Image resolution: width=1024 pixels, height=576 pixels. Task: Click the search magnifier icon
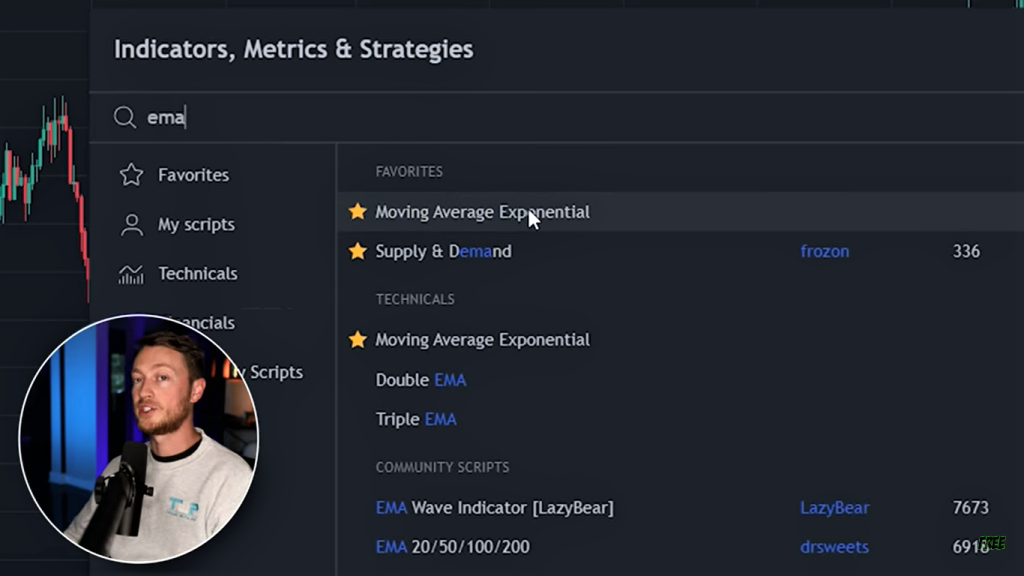point(125,118)
